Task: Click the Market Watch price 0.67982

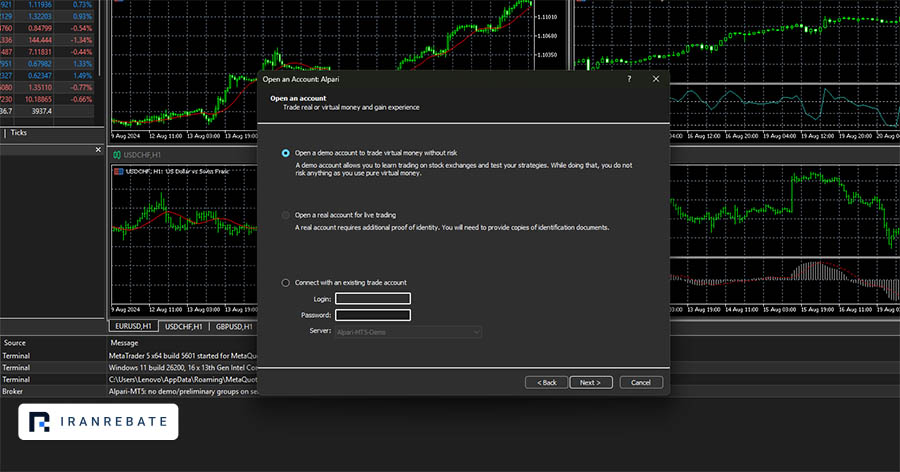Action: [x=40, y=64]
